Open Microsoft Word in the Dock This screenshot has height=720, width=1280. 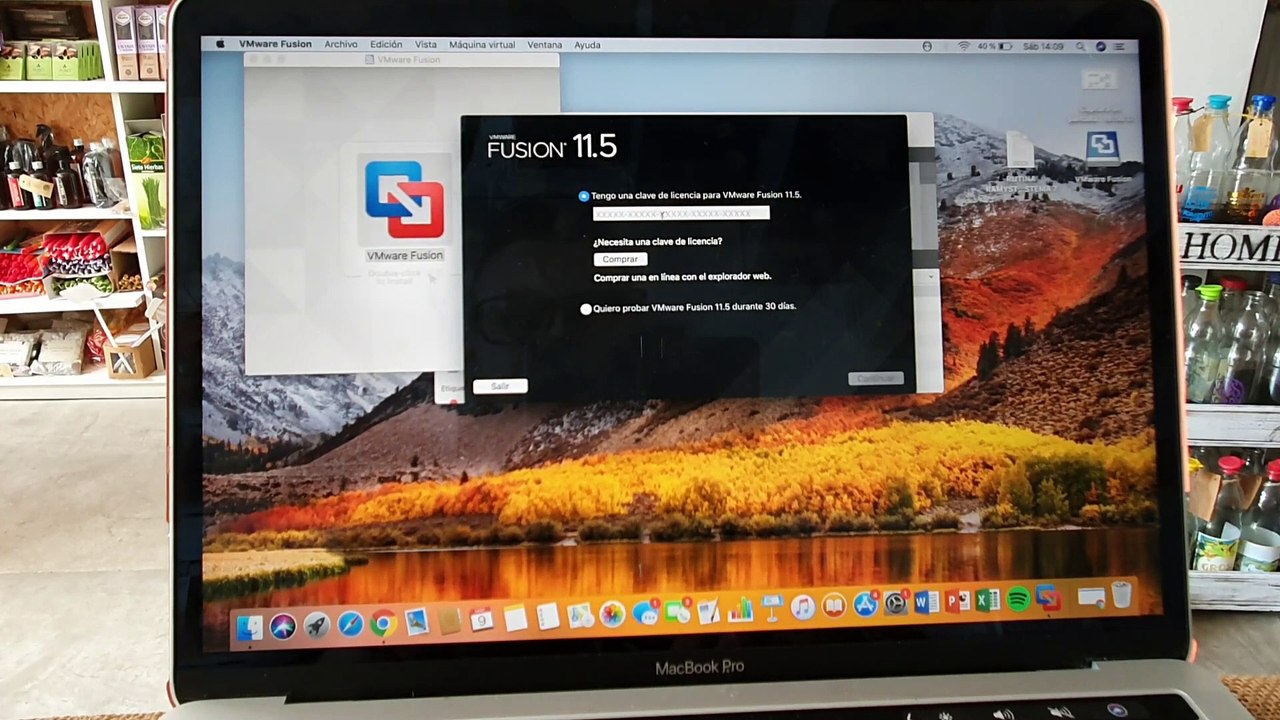(927, 602)
